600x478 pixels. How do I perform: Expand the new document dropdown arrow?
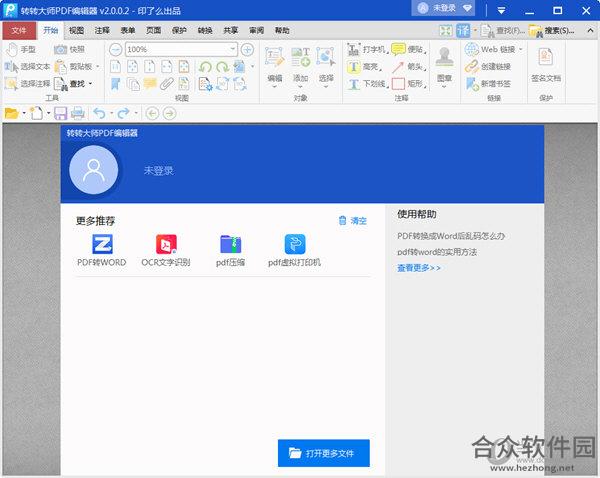tap(49, 113)
